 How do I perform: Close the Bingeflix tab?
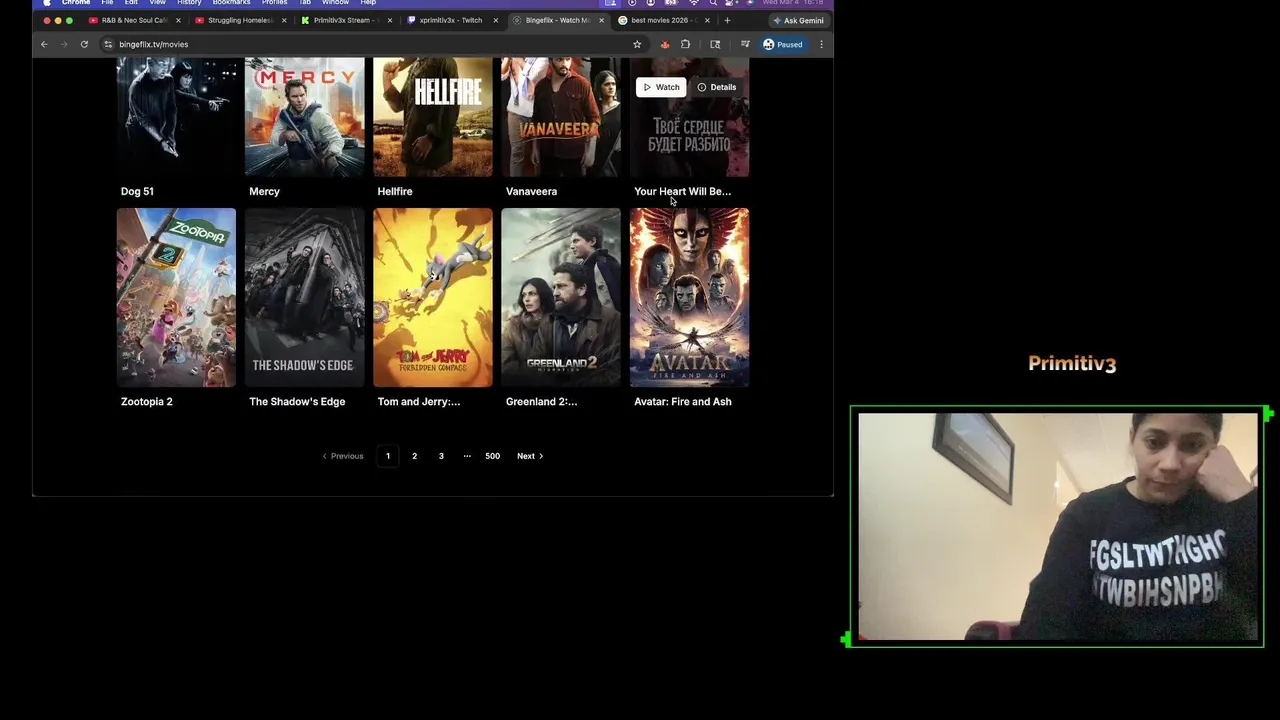tap(601, 20)
